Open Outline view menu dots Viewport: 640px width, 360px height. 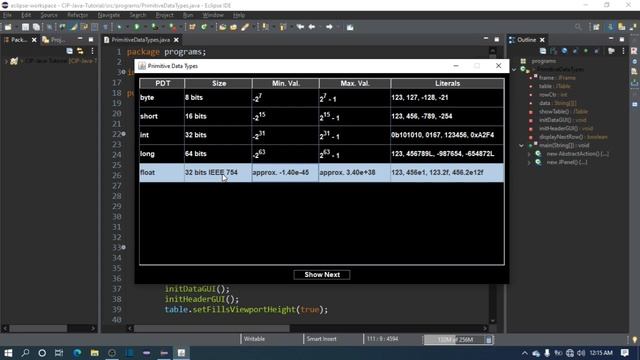tap(623, 51)
